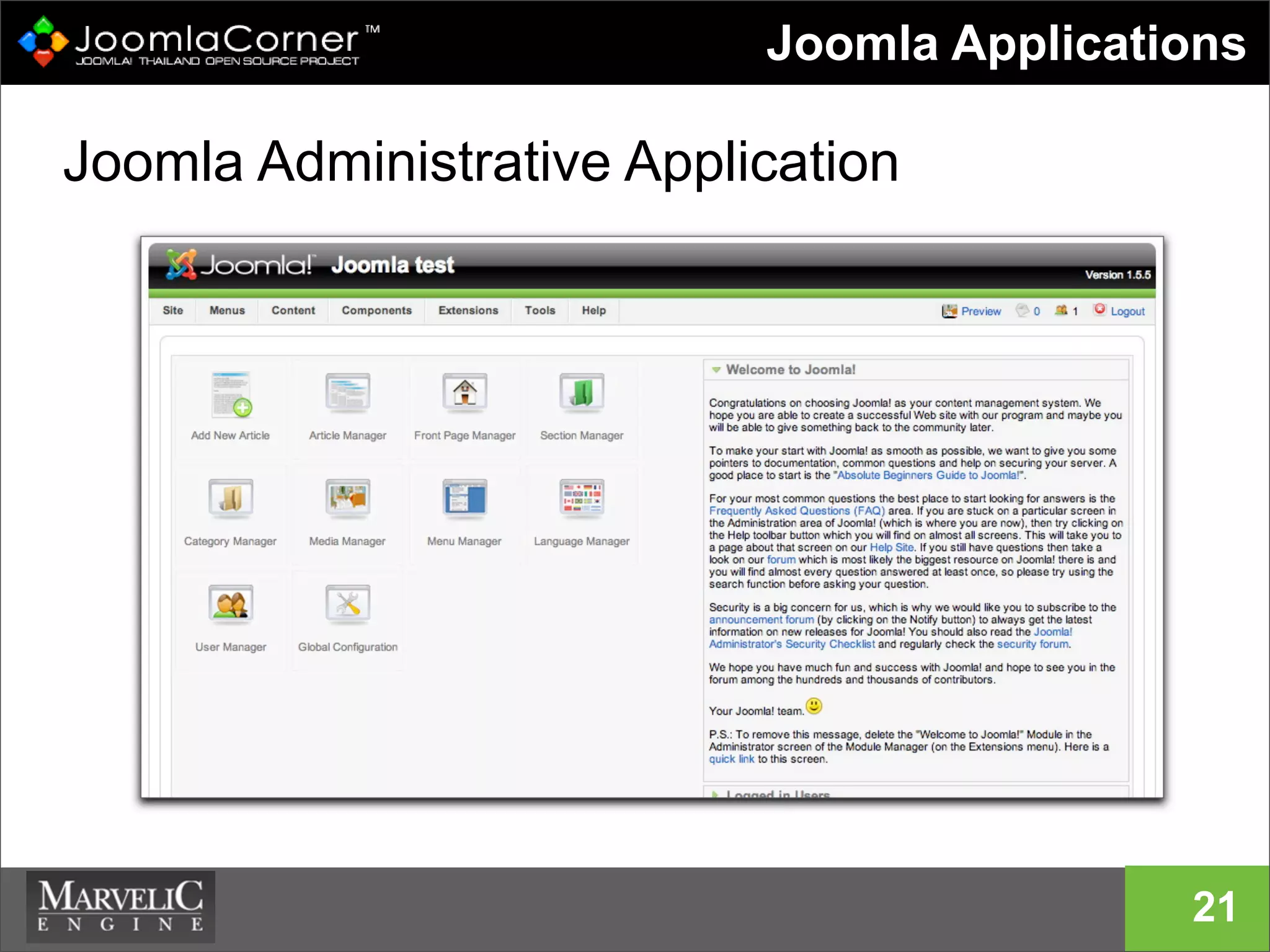Follow the Help Site link
Viewport: 1270px width, 952px height.
point(891,547)
